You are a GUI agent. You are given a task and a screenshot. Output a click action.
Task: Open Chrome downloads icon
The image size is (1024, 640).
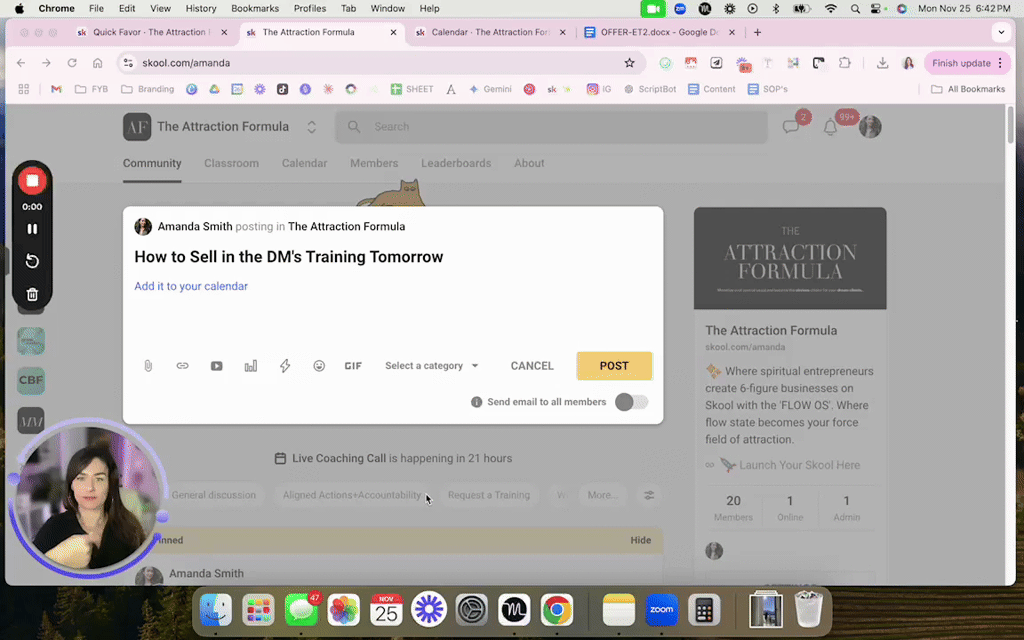coord(882,63)
